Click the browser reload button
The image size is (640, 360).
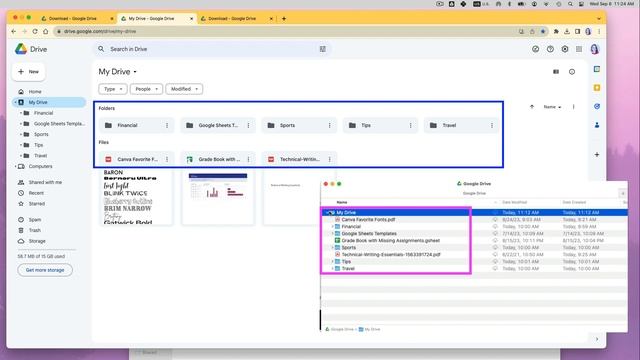click(x=35, y=31)
